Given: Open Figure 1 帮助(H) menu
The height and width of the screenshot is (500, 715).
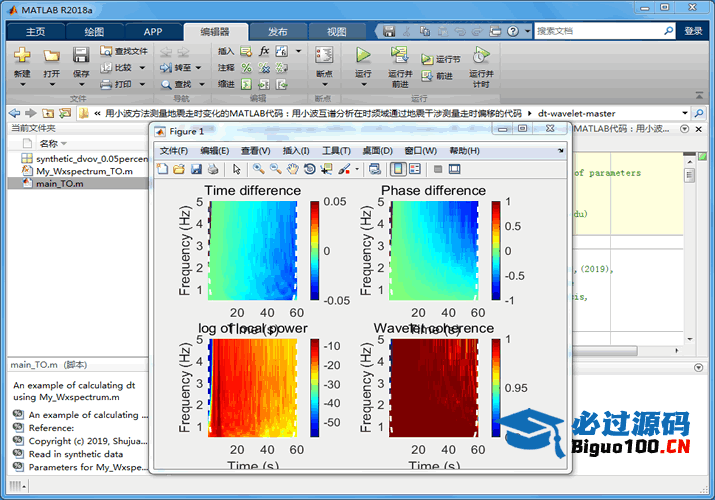Looking at the screenshot, I should (x=464, y=151).
